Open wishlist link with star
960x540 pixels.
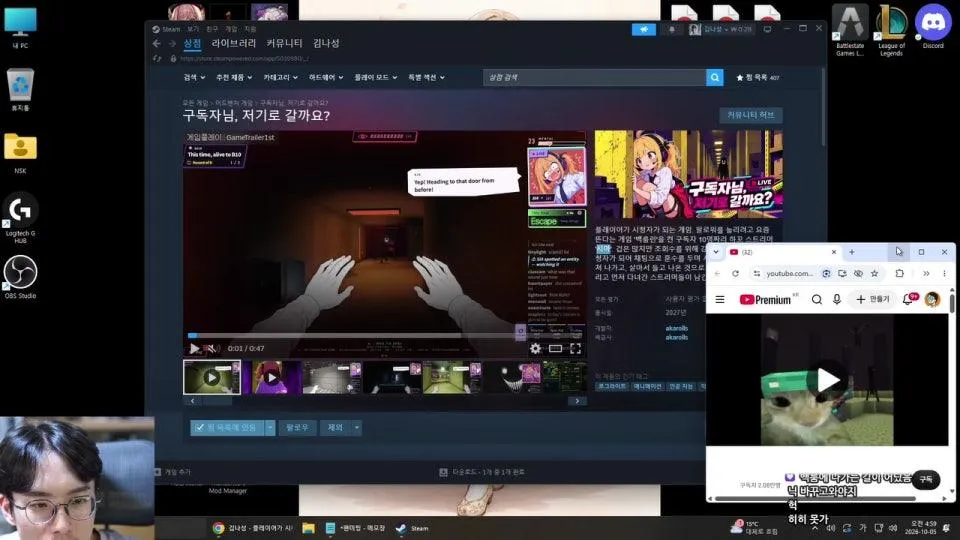pos(758,78)
